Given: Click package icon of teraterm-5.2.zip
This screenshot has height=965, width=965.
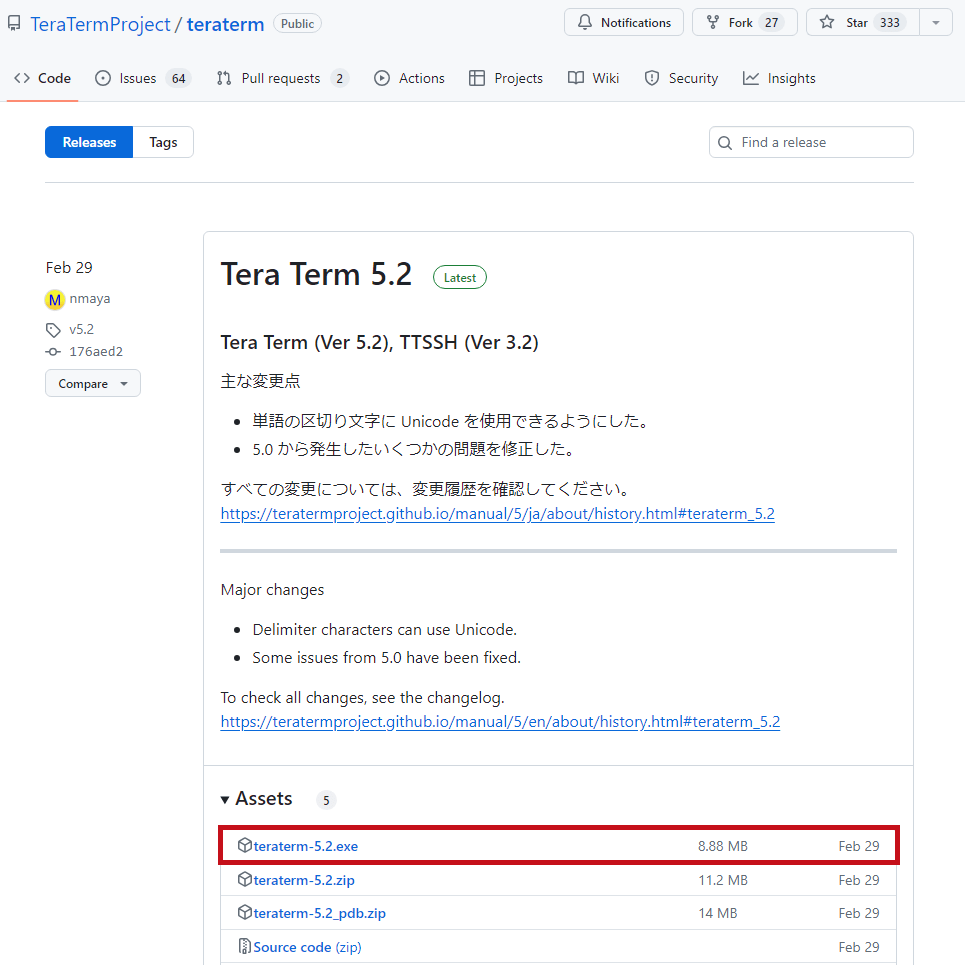Looking at the screenshot, I should [x=244, y=879].
